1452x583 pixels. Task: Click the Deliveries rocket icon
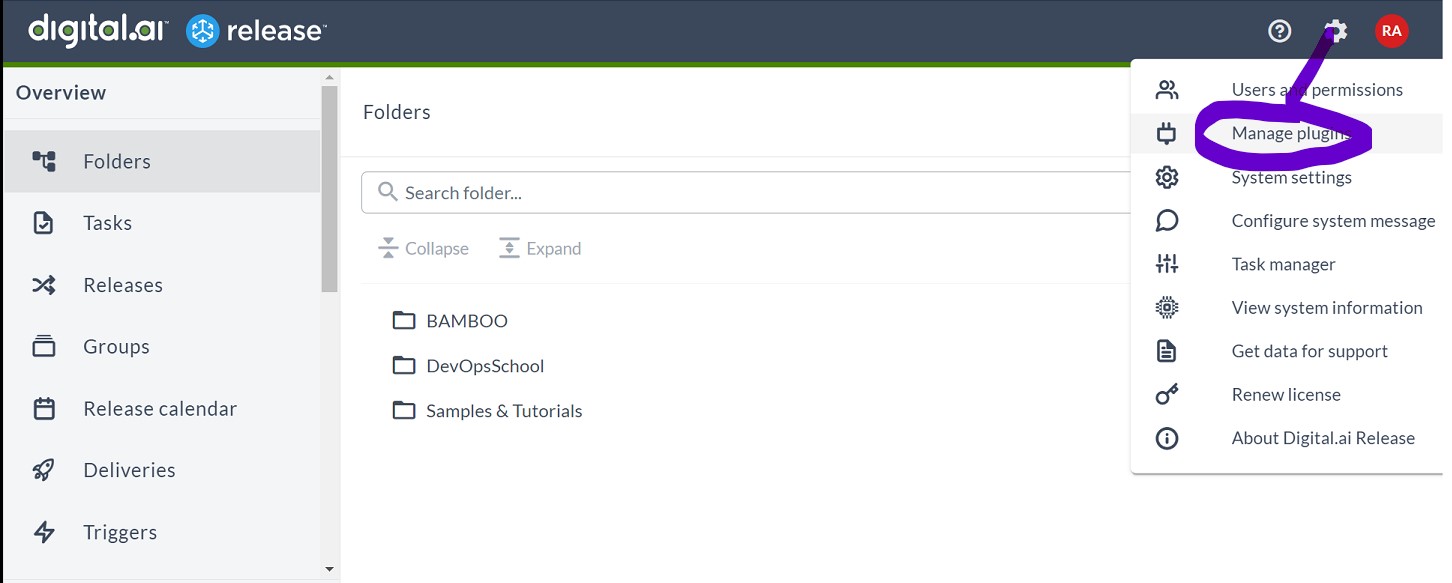coord(44,470)
